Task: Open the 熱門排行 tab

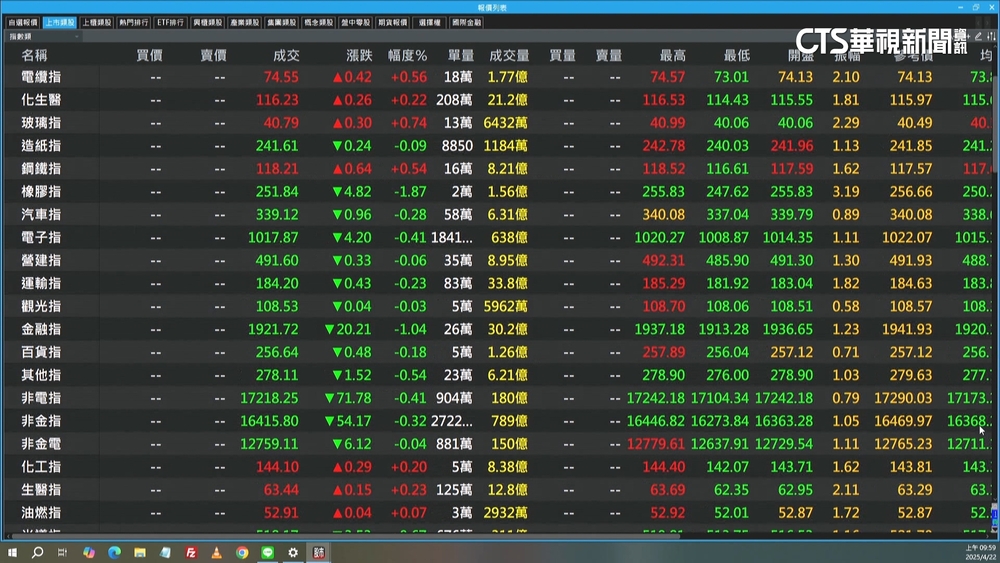Action: 132,21
